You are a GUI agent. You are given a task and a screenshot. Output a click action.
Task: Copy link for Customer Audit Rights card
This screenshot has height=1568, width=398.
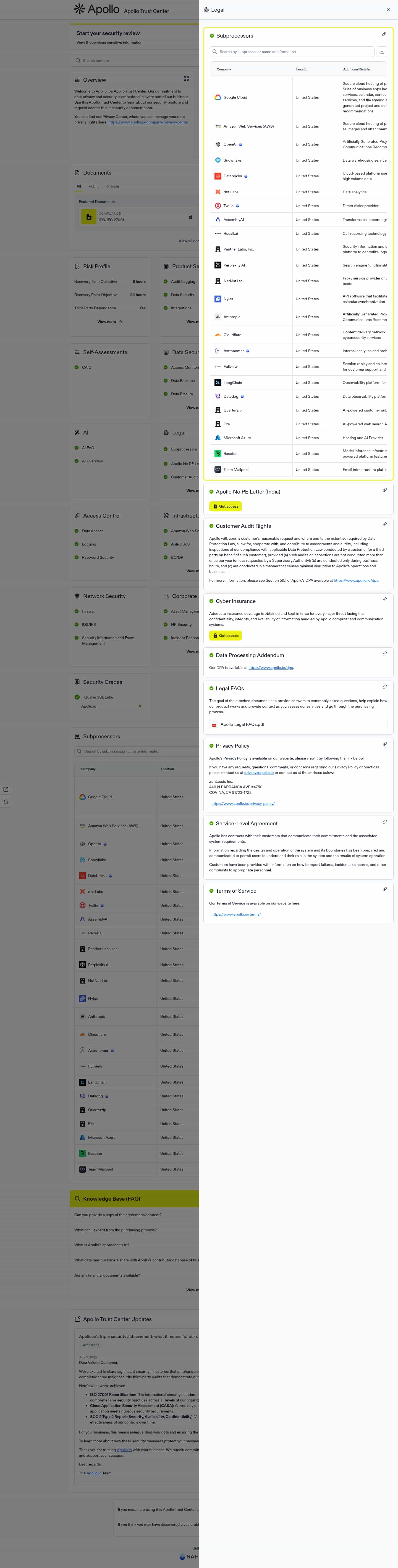coord(384,524)
